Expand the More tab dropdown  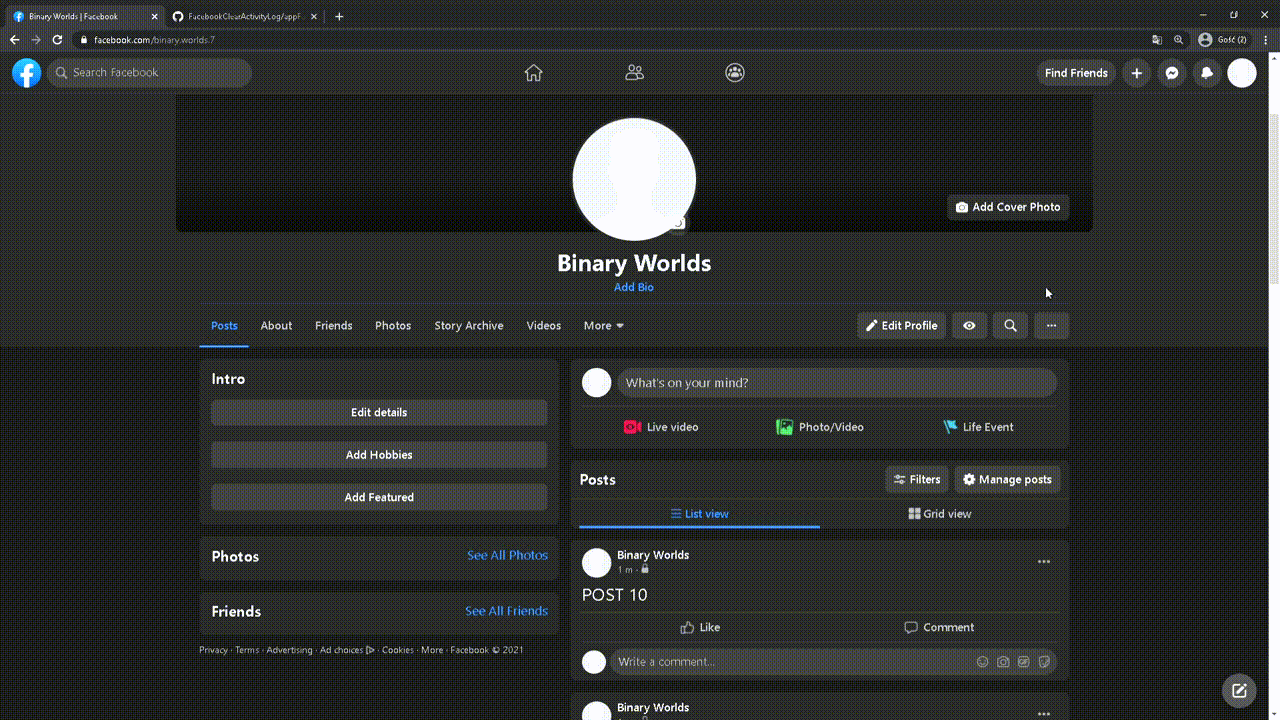(604, 326)
